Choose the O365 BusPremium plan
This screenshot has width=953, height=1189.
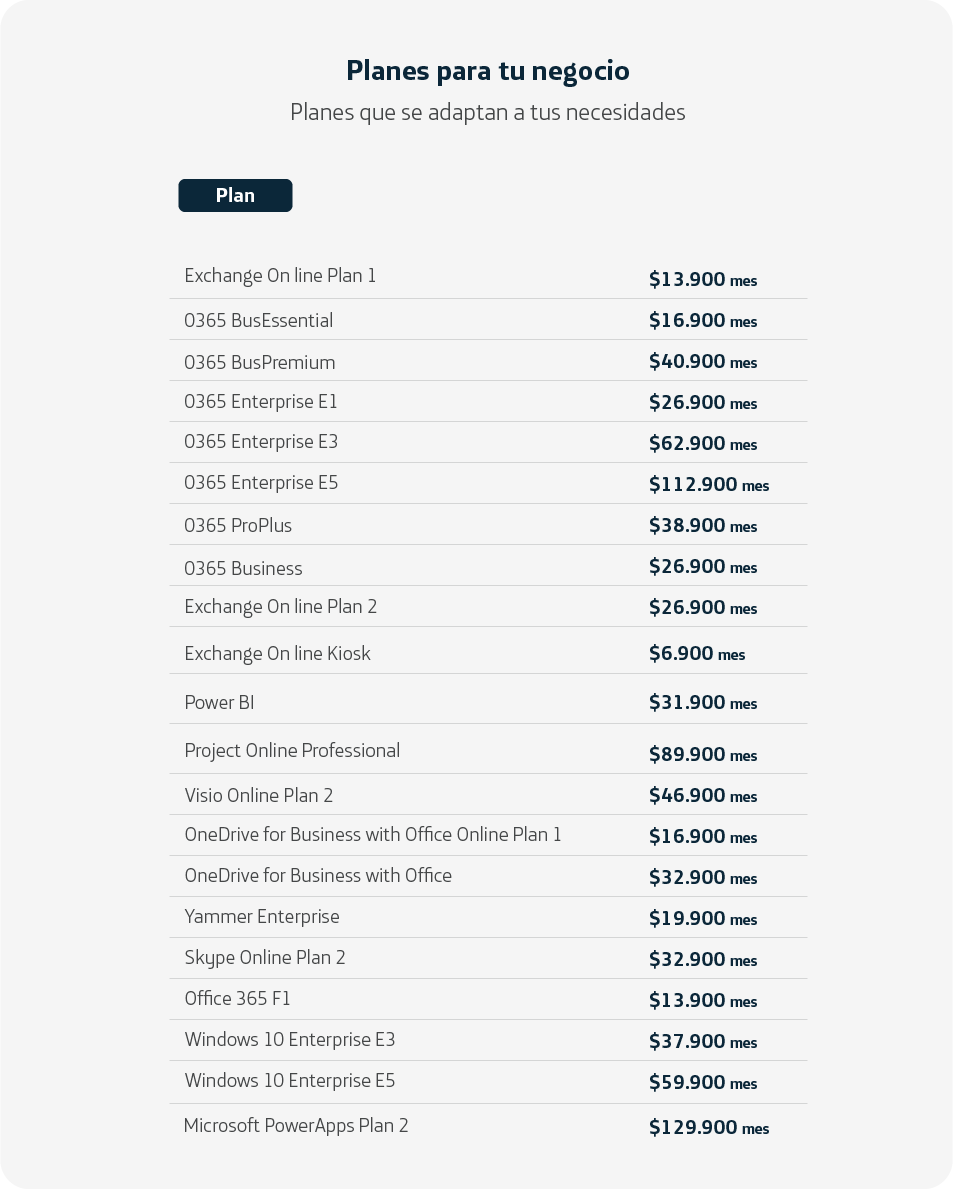click(488, 360)
